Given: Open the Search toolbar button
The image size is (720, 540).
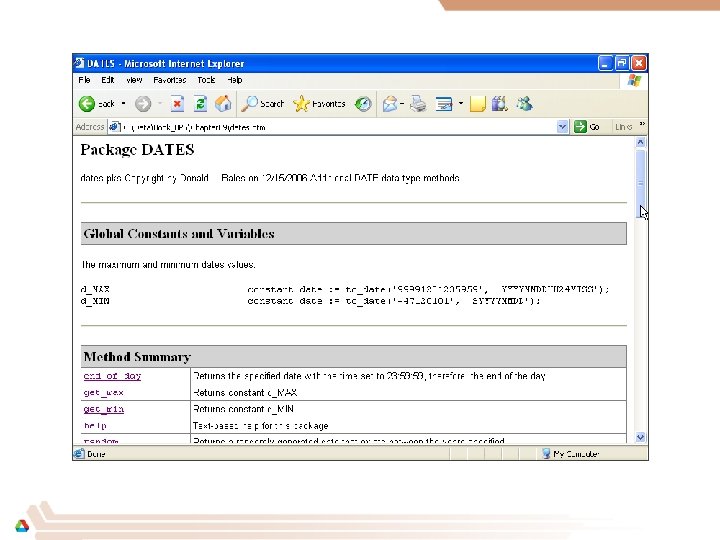Looking at the screenshot, I should click(263, 104).
